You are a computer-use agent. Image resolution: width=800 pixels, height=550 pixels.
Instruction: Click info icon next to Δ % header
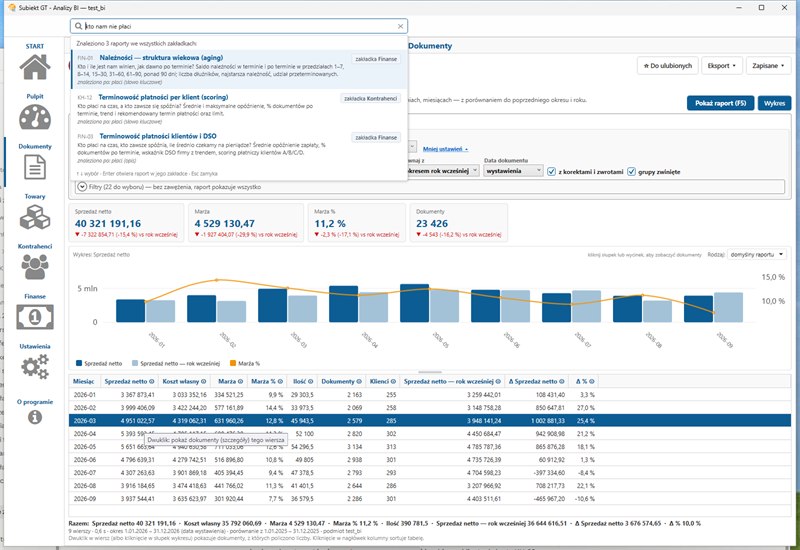(x=592, y=381)
